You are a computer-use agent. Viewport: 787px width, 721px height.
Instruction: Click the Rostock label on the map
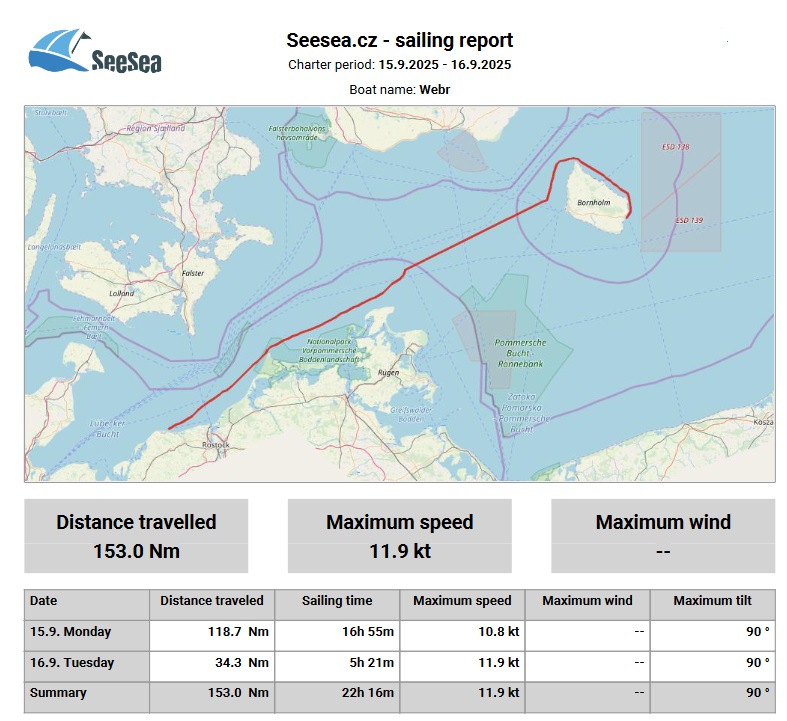point(215,444)
